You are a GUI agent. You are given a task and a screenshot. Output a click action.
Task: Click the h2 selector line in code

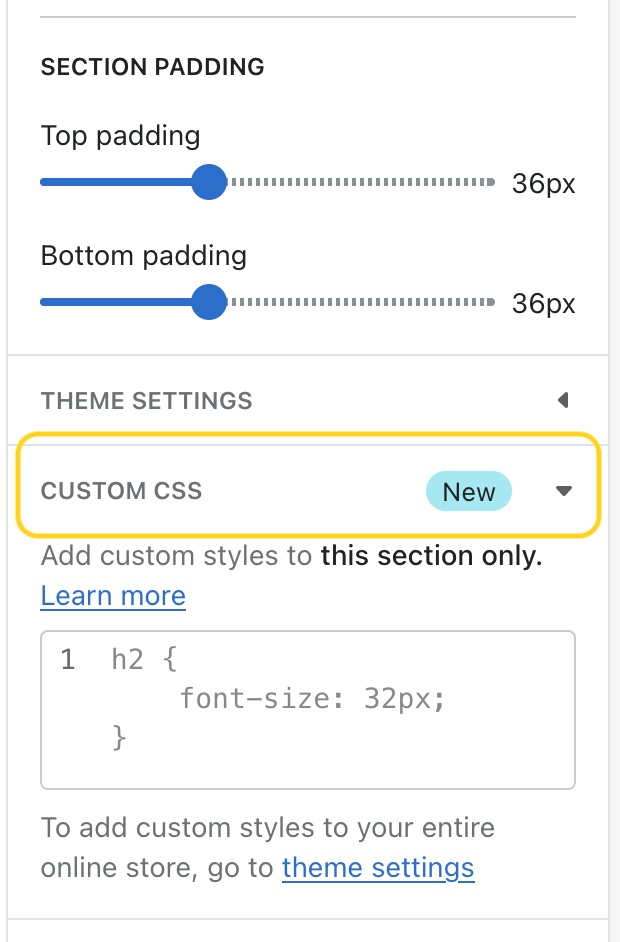pyautogui.click(x=145, y=660)
